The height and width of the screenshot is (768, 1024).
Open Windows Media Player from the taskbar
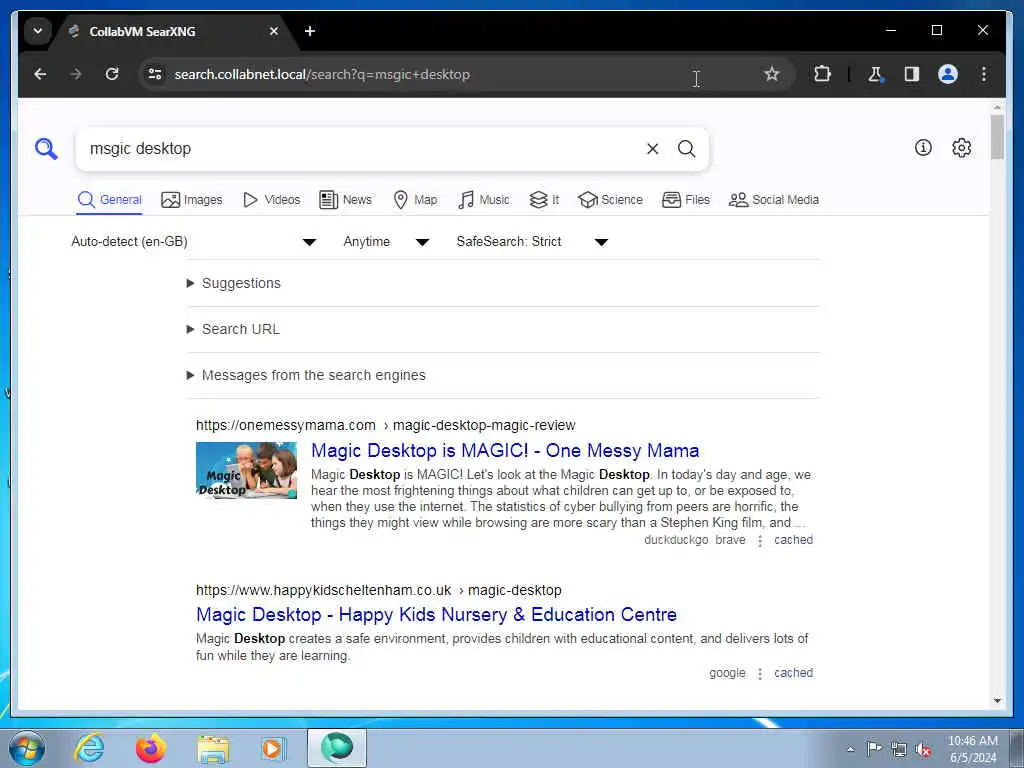point(273,748)
